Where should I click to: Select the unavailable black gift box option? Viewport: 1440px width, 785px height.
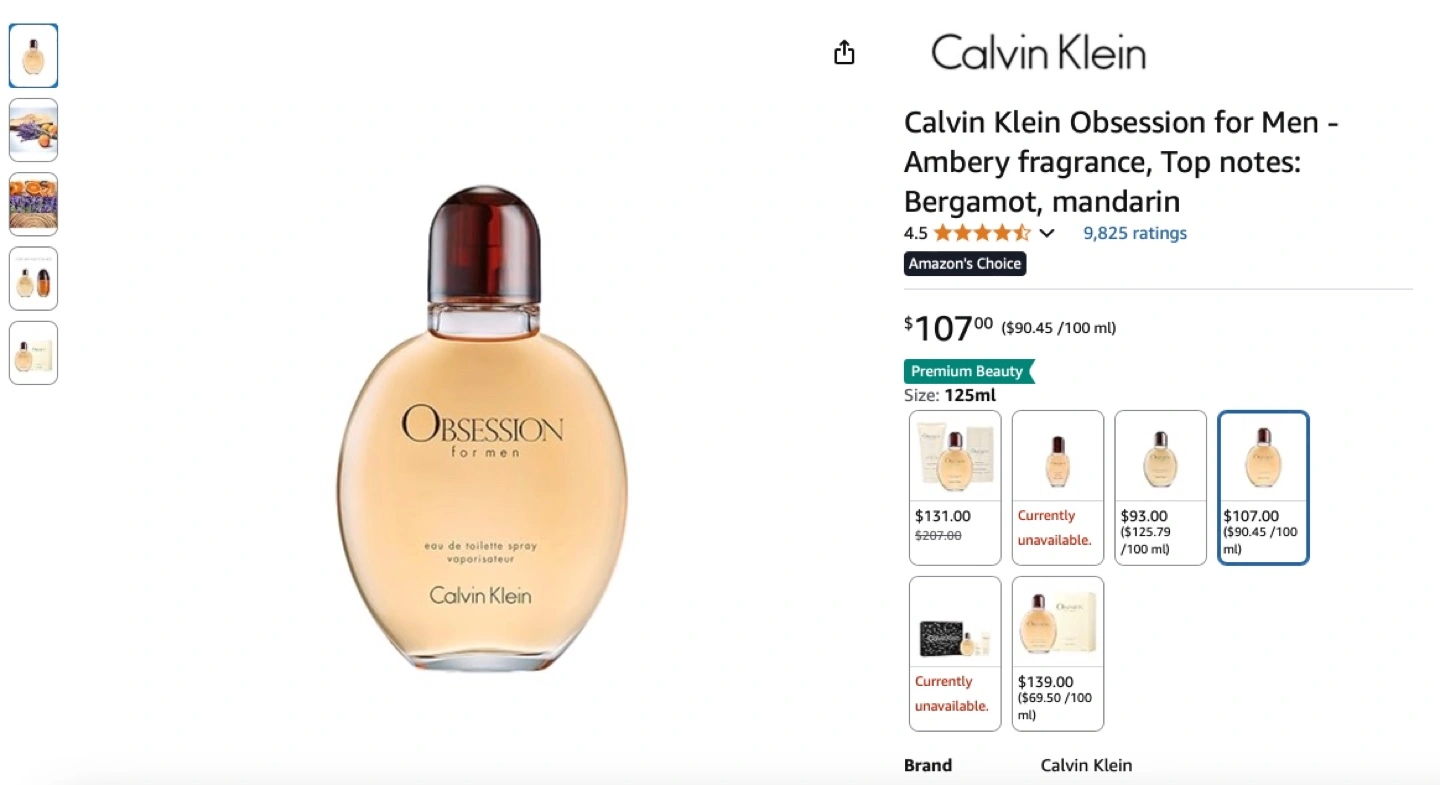click(x=955, y=654)
